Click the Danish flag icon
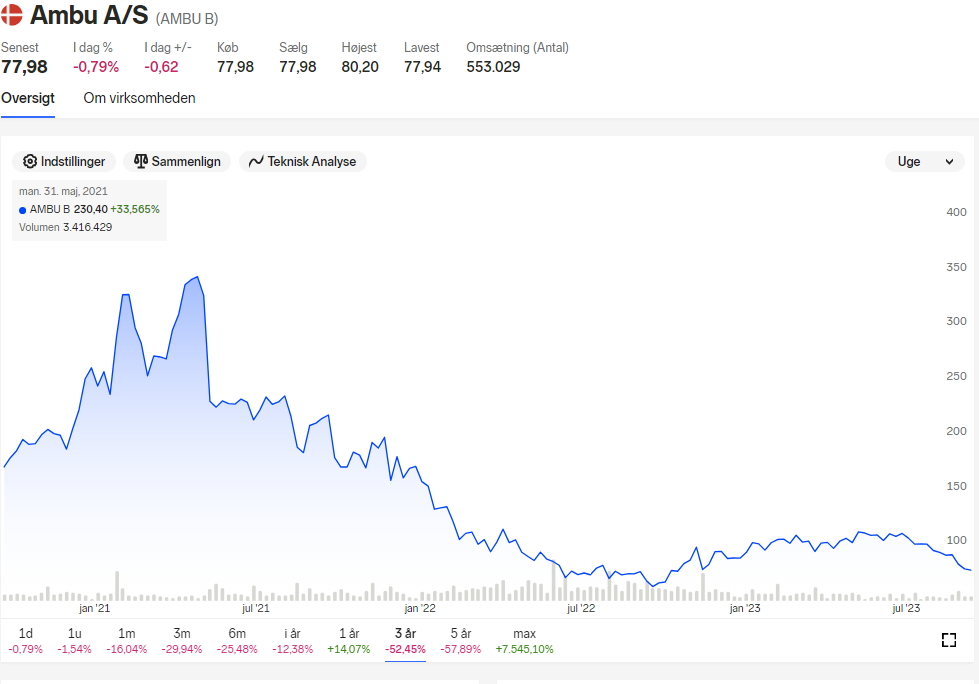The width and height of the screenshot is (979, 684). (x=11, y=15)
